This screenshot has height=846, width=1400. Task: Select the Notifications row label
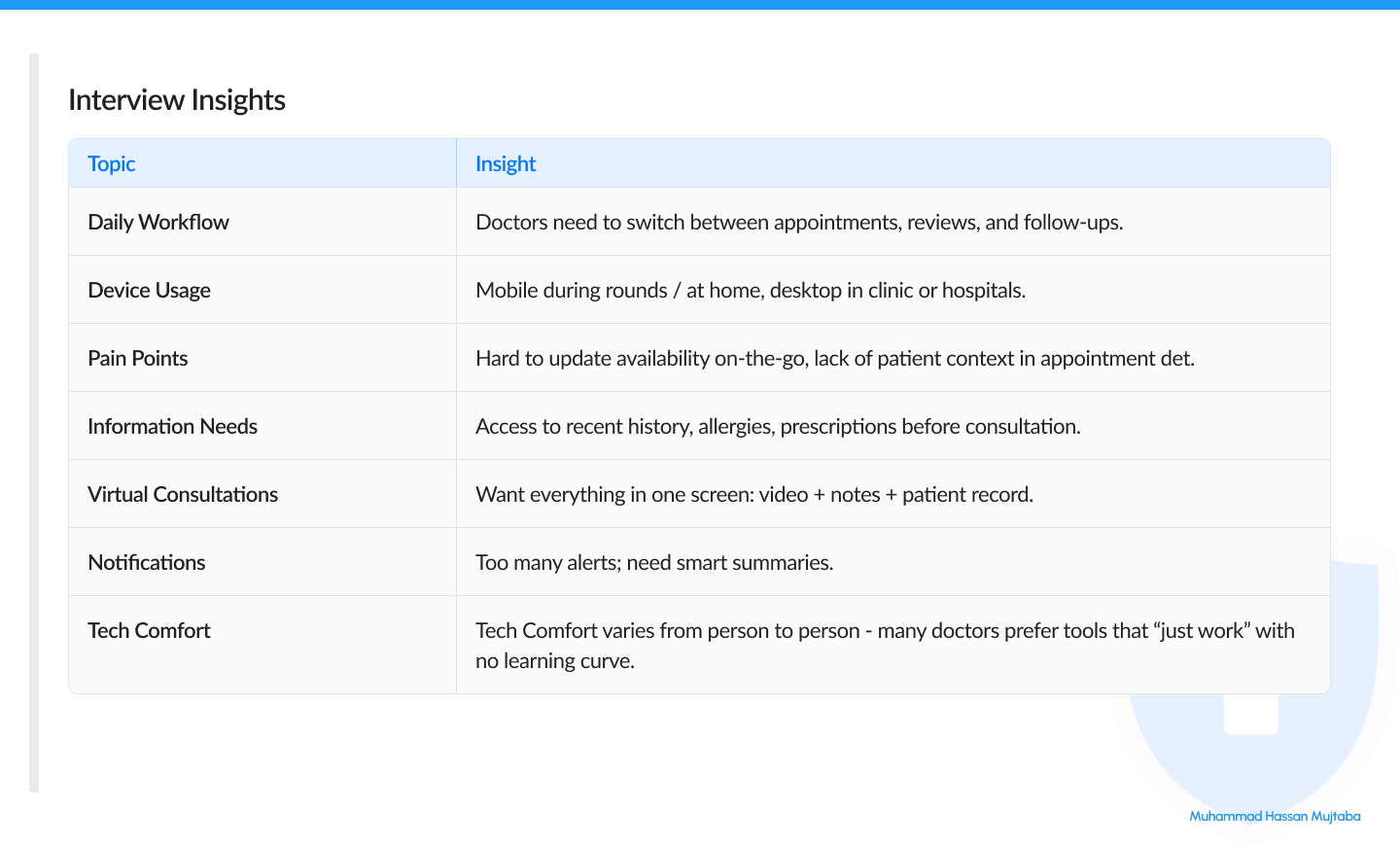click(x=147, y=562)
